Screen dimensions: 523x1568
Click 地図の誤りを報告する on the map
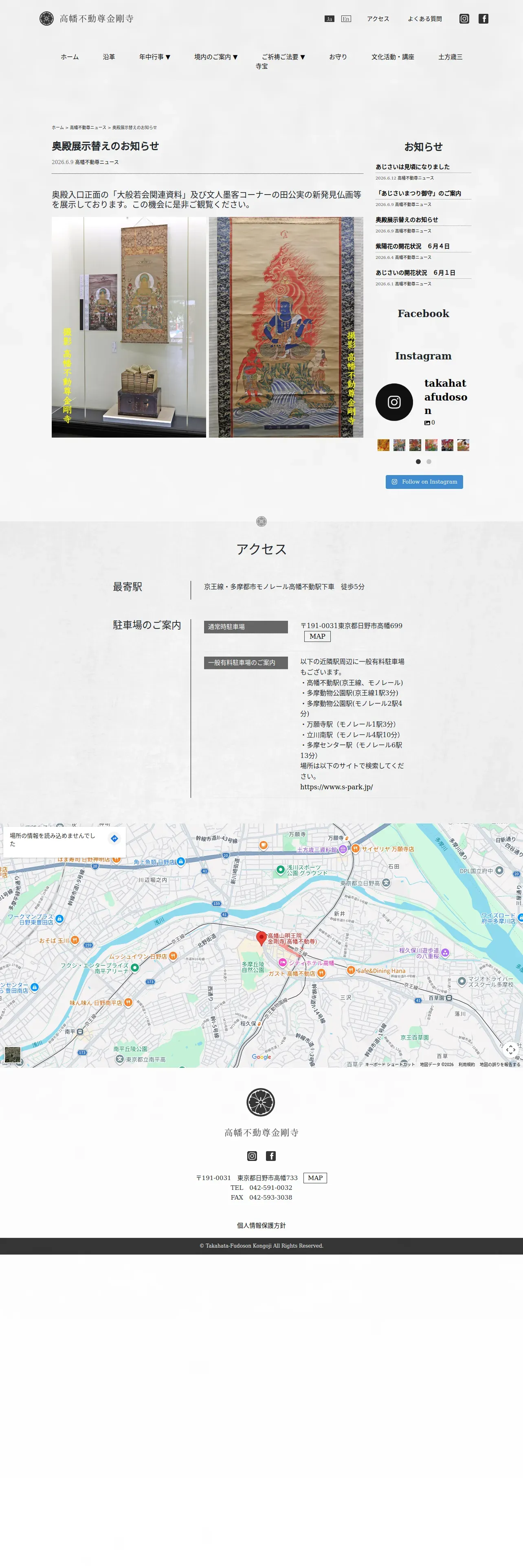pyautogui.click(x=500, y=1064)
